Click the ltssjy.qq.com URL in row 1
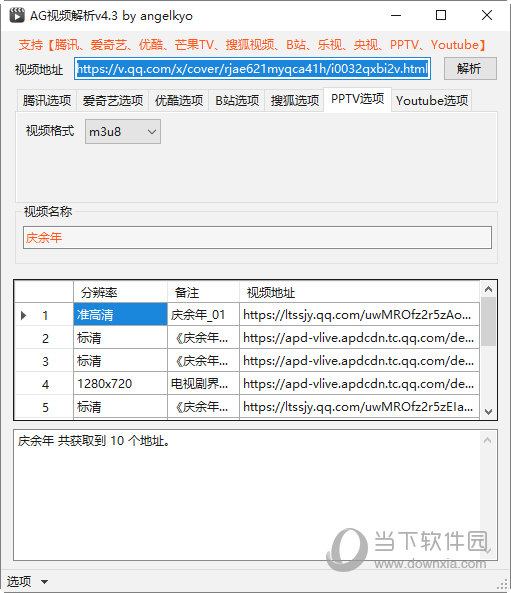 [x=359, y=315]
